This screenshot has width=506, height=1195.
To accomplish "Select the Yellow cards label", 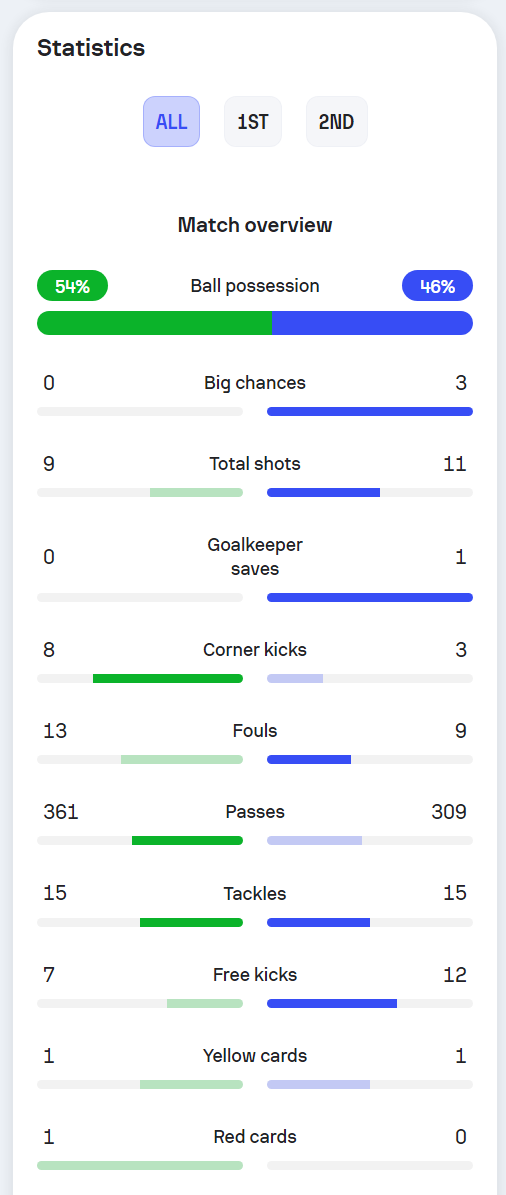I will (x=255, y=1056).
